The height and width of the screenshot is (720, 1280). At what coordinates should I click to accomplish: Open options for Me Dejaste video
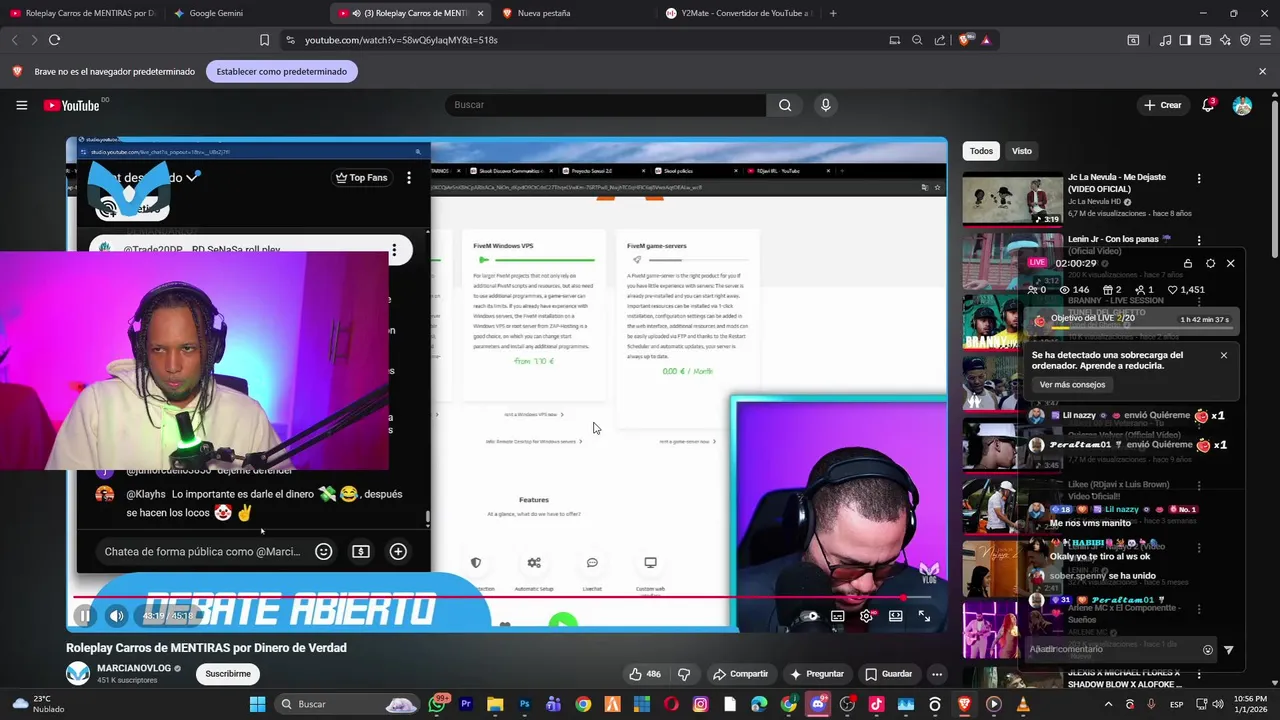[x=1199, y=179]
